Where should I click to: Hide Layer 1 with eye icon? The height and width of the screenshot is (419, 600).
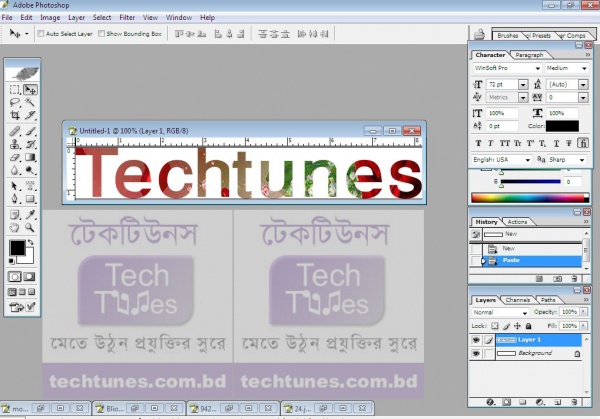[476, 340]
